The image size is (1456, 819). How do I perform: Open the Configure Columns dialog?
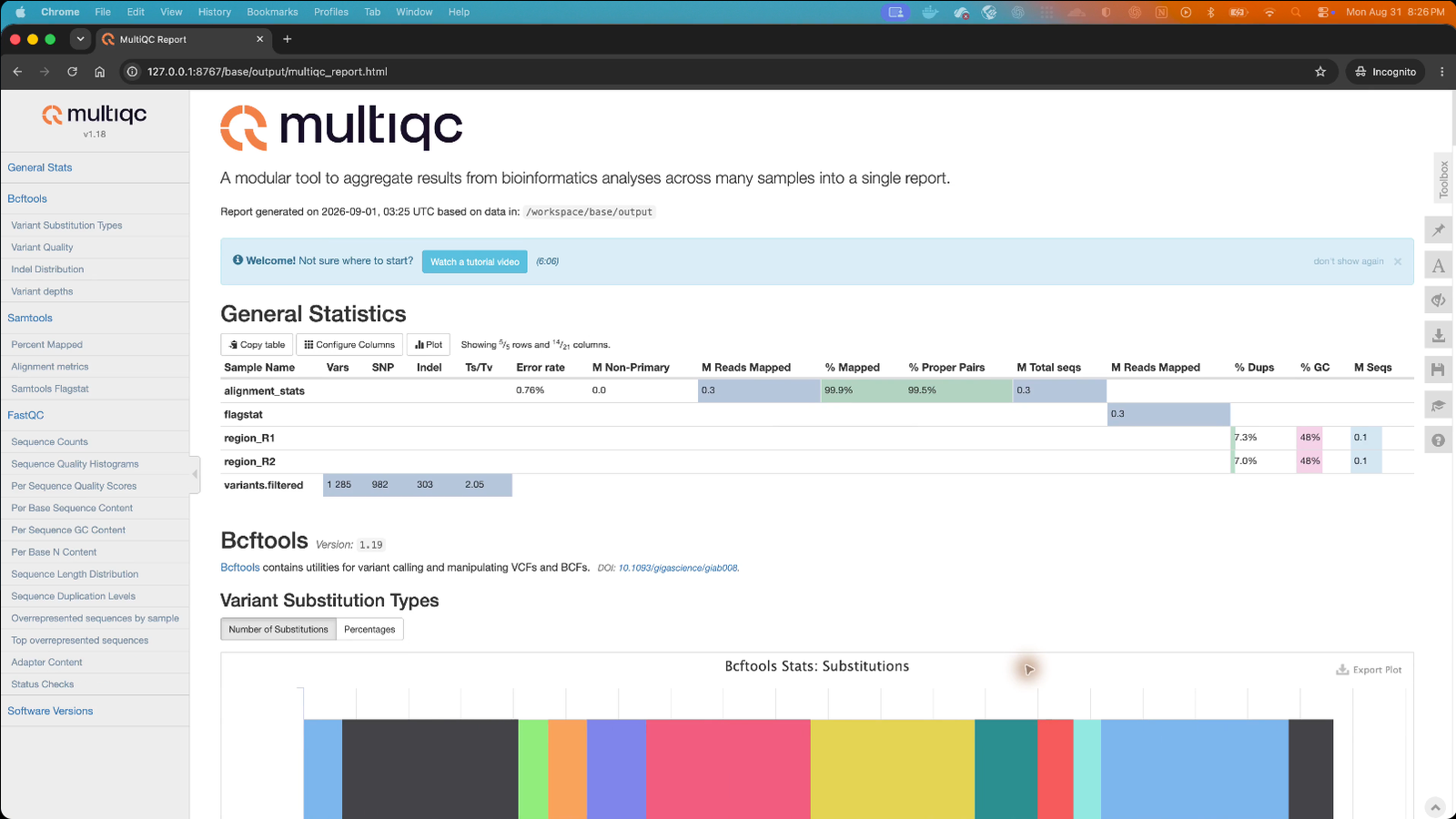(349, 345)
